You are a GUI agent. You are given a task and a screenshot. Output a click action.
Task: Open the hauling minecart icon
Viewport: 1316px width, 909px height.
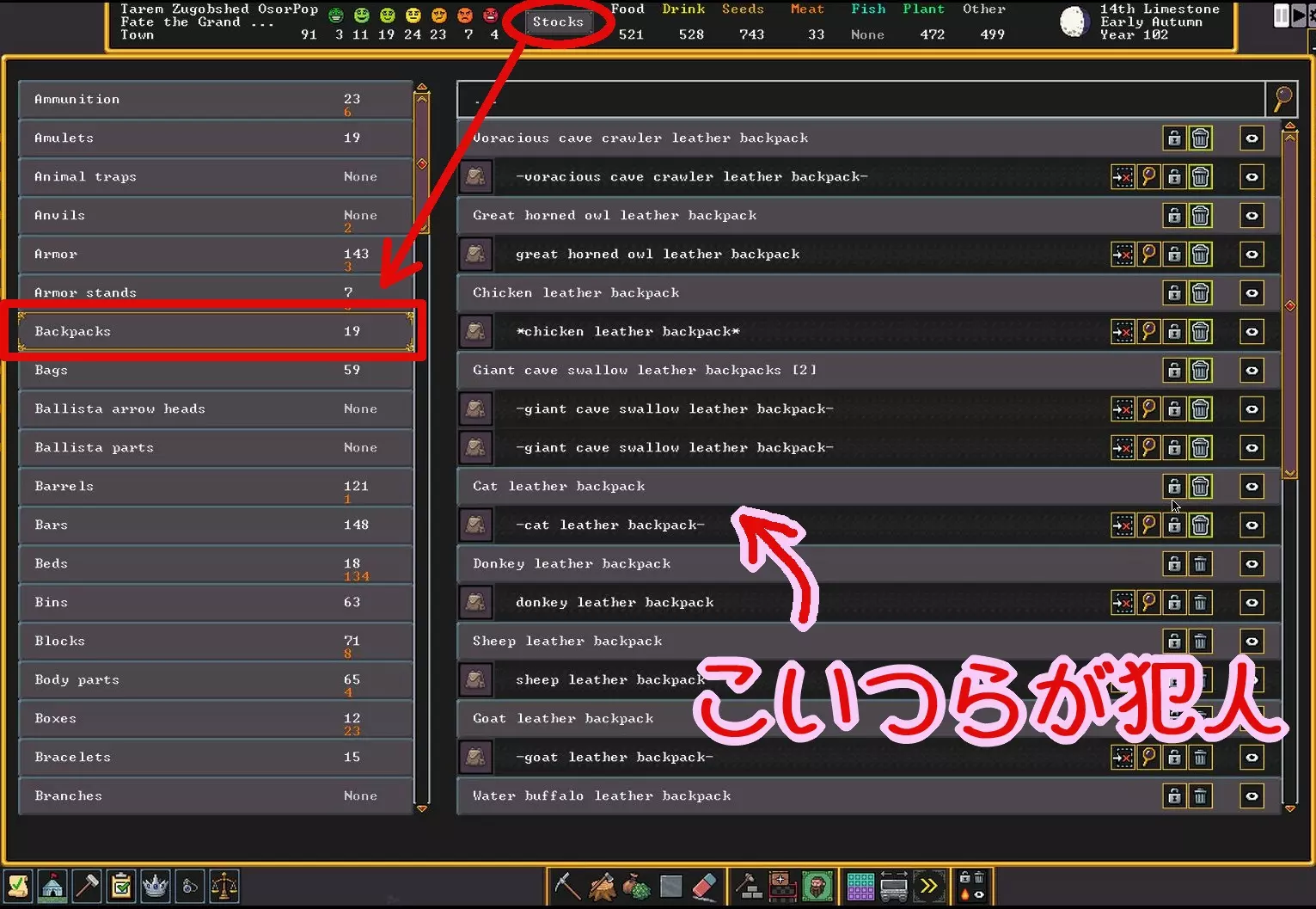click(894, 886)
